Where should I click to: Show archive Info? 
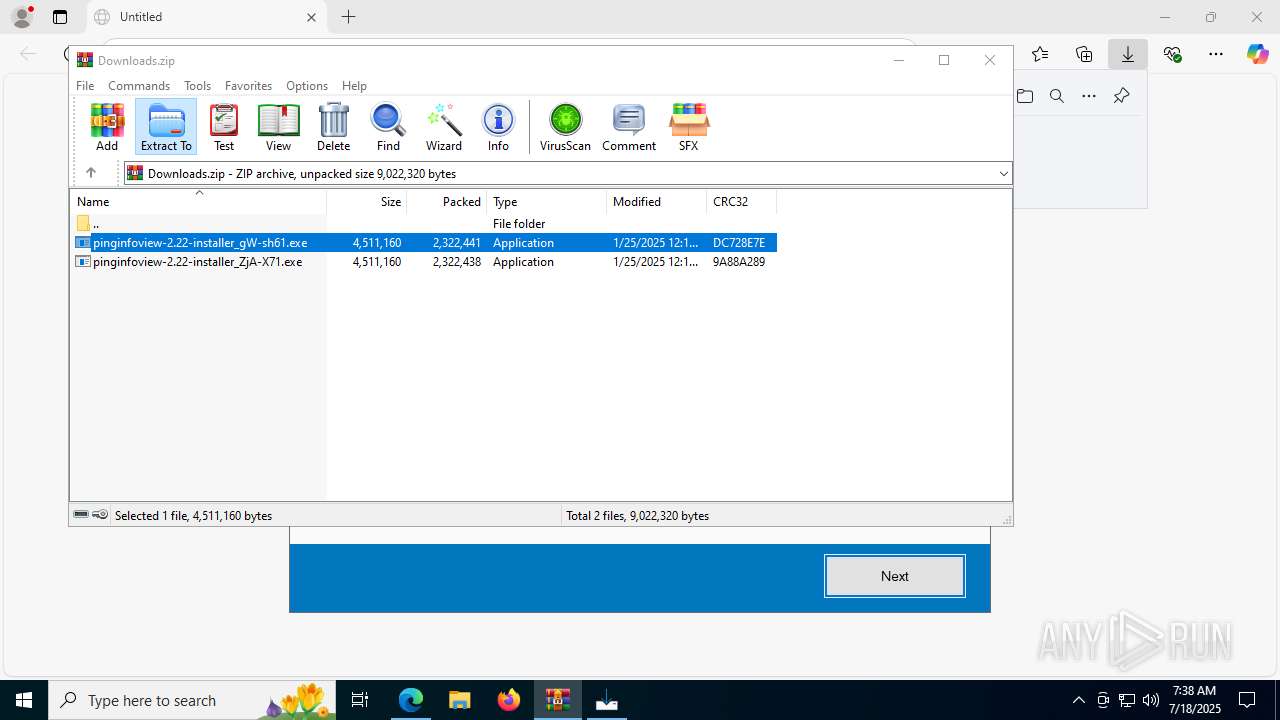[498, 127]
